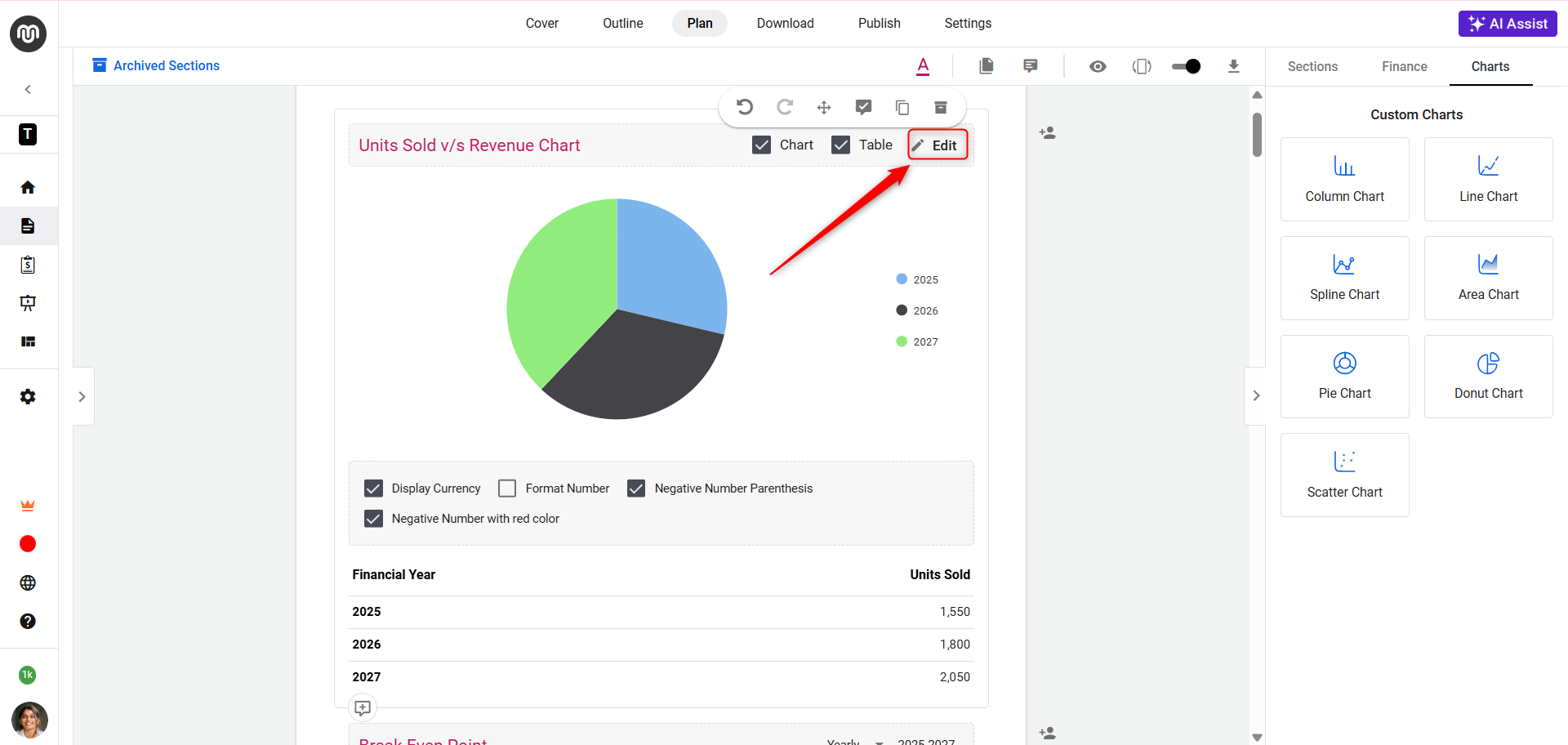Insert a Donut Chart
Viewport: 1568px width, 745px height.
pos(1489,377)
